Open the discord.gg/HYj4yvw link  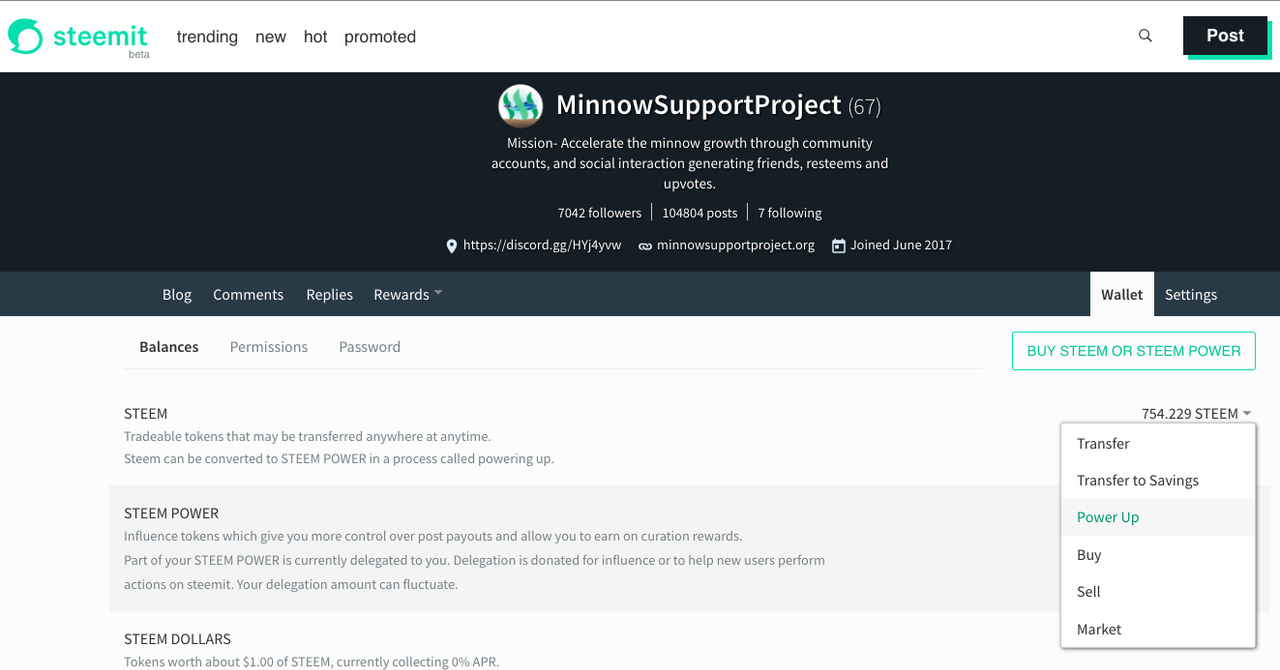click(x=542, y=245)
